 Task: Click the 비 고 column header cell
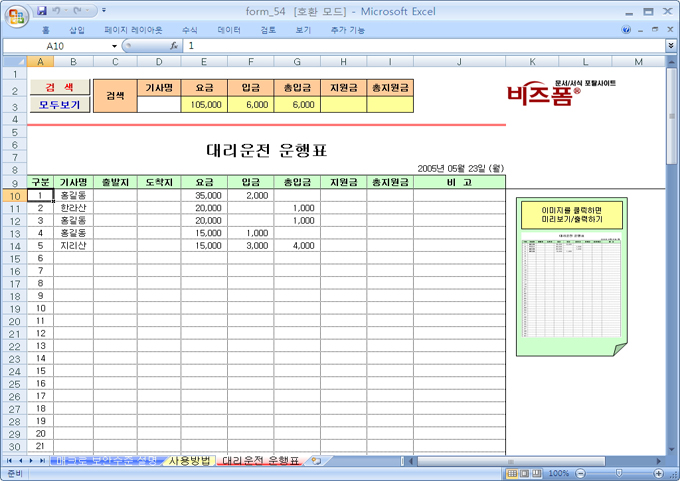[459, 182]
